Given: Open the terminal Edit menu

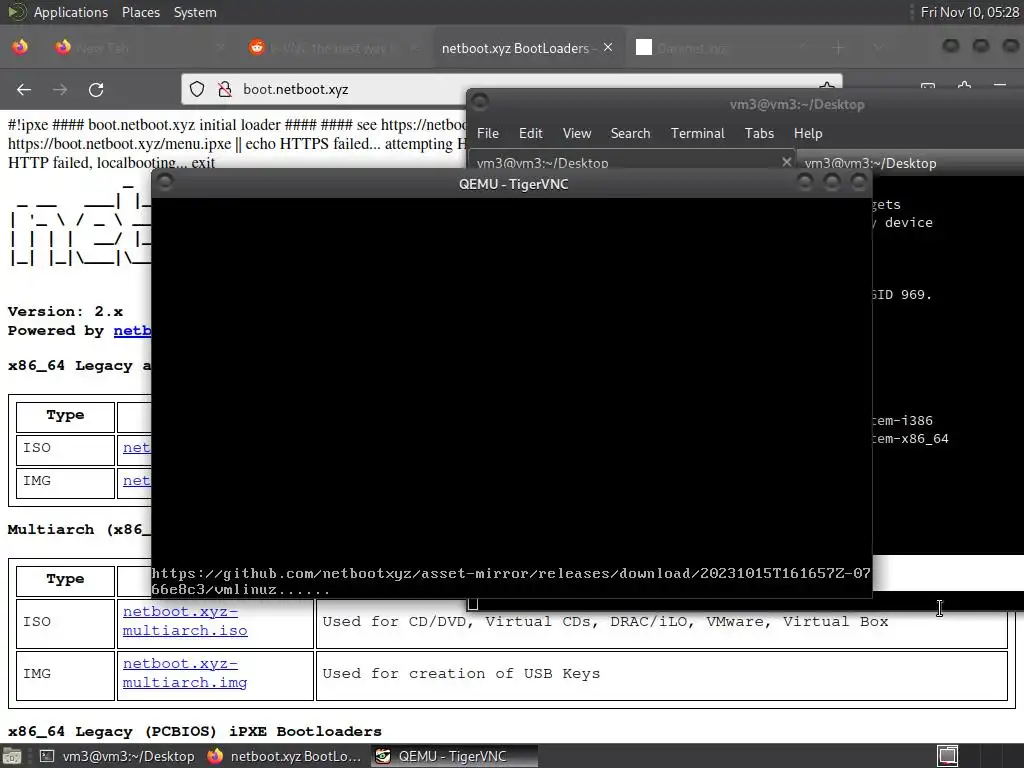Looking at the screenshot, I should (x=531, y=133).
